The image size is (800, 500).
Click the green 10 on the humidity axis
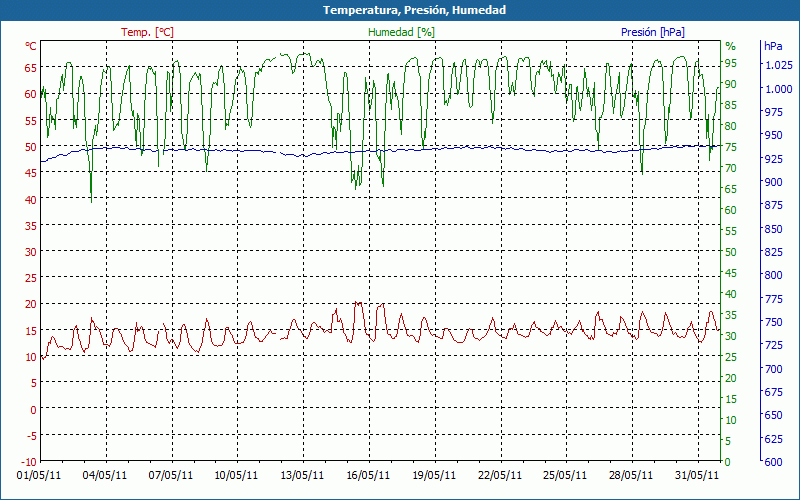click(x=731, y=420)
